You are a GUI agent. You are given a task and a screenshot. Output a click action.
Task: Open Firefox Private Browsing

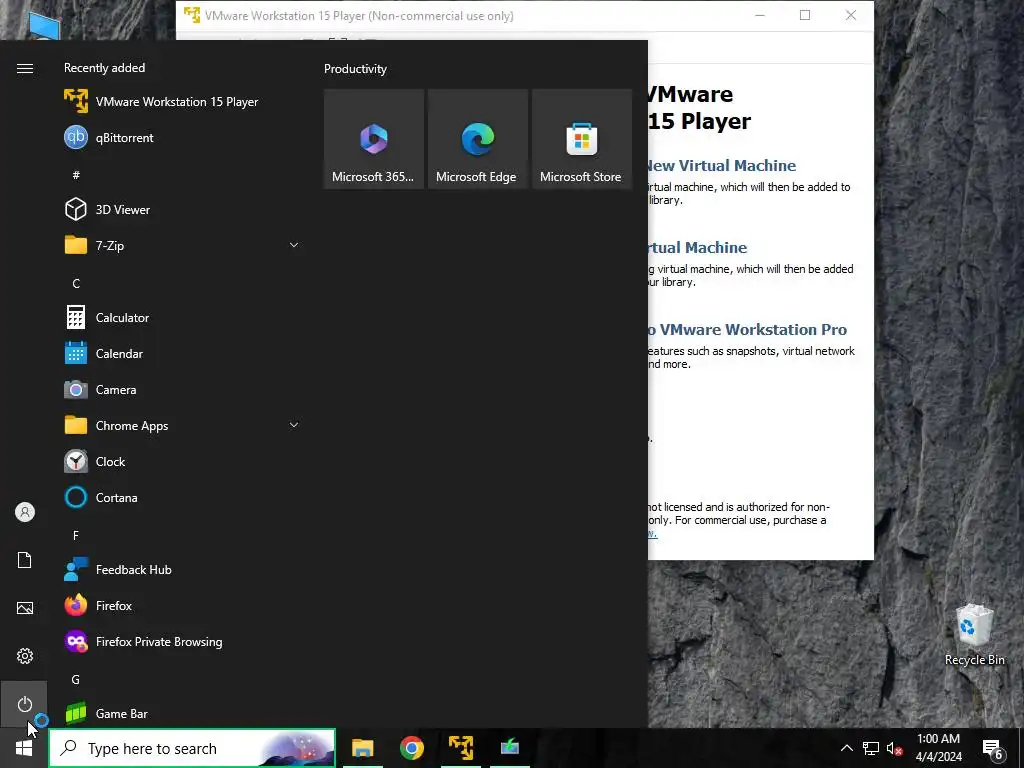[182, 642]
